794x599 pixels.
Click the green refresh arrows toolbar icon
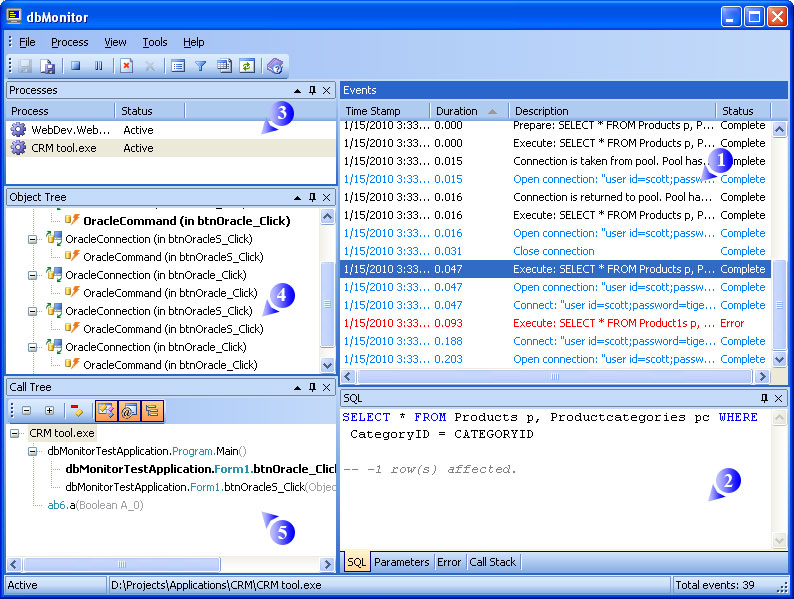[x=247, y=66]
